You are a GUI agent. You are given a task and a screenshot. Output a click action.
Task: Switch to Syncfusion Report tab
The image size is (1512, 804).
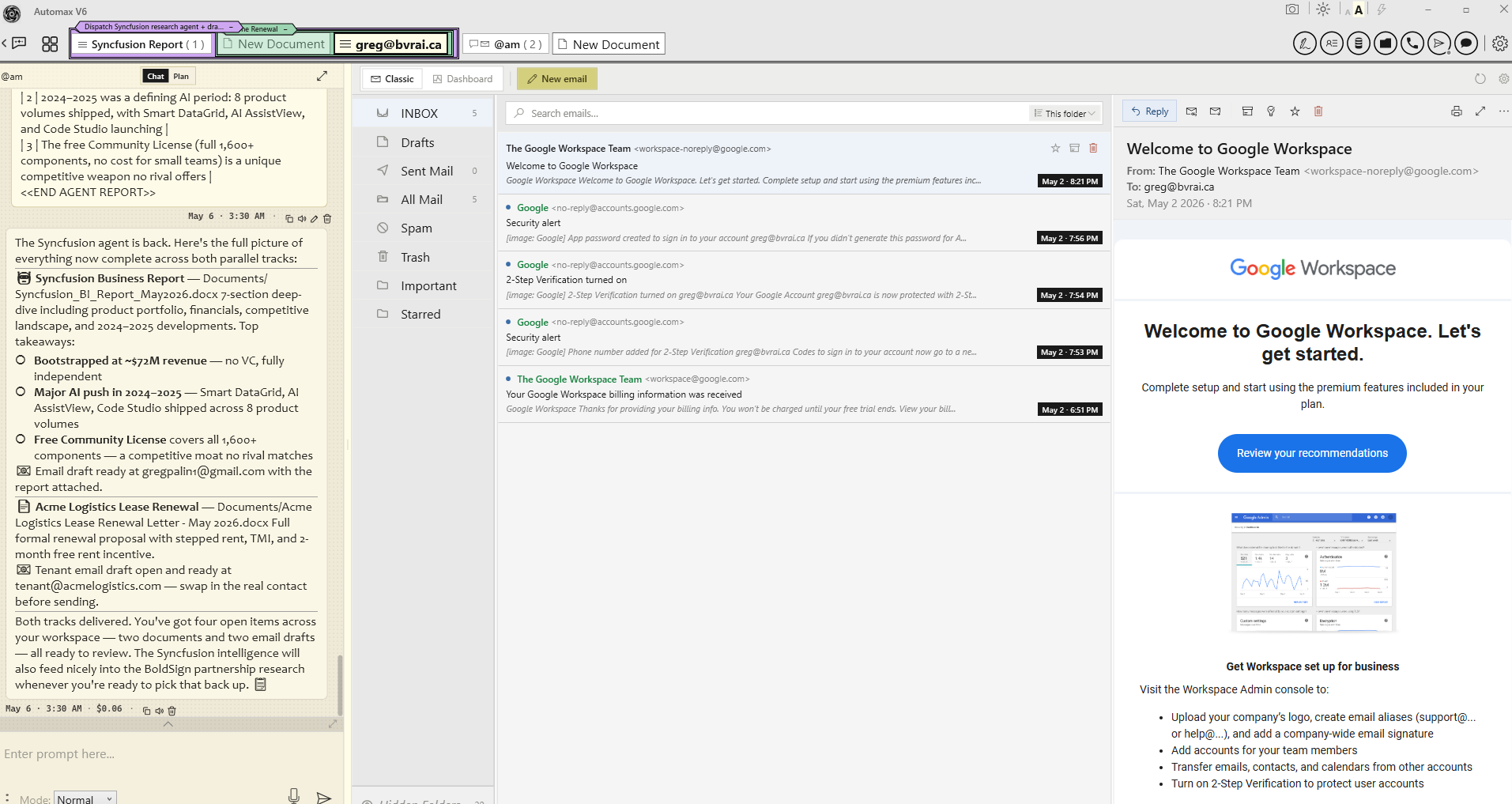click(141, 44)
